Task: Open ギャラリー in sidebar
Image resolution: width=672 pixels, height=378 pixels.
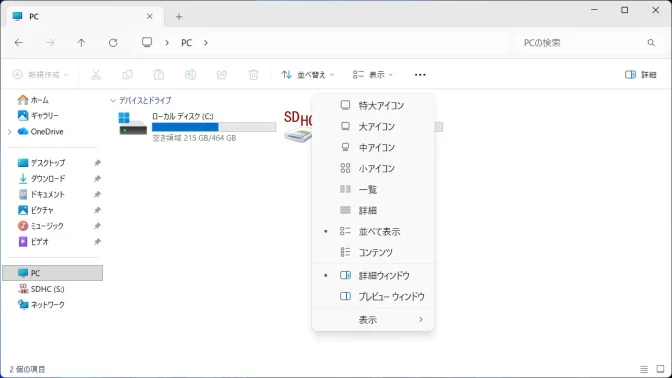Action: point(38,116)
